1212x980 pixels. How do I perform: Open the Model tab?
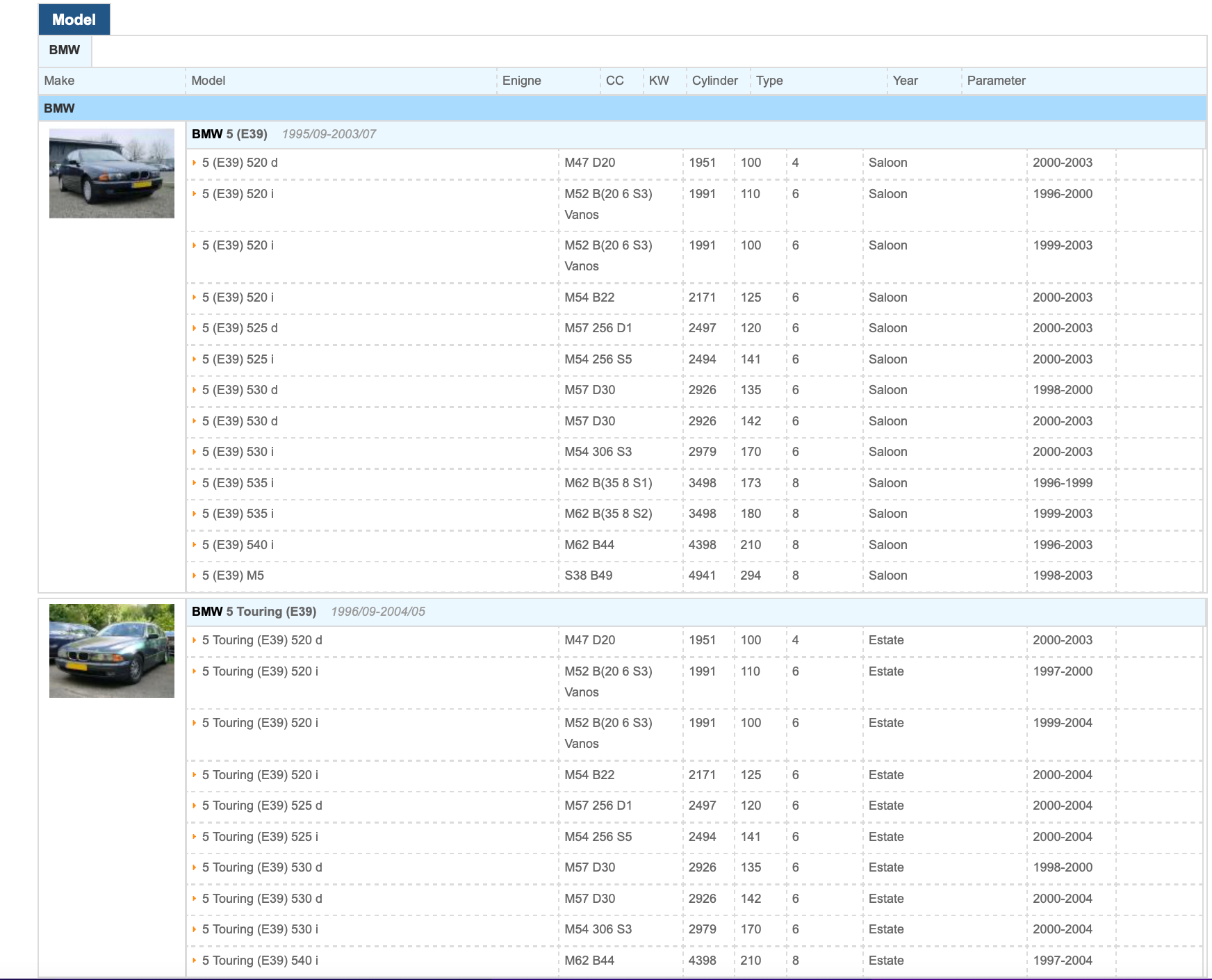(74, 19)
